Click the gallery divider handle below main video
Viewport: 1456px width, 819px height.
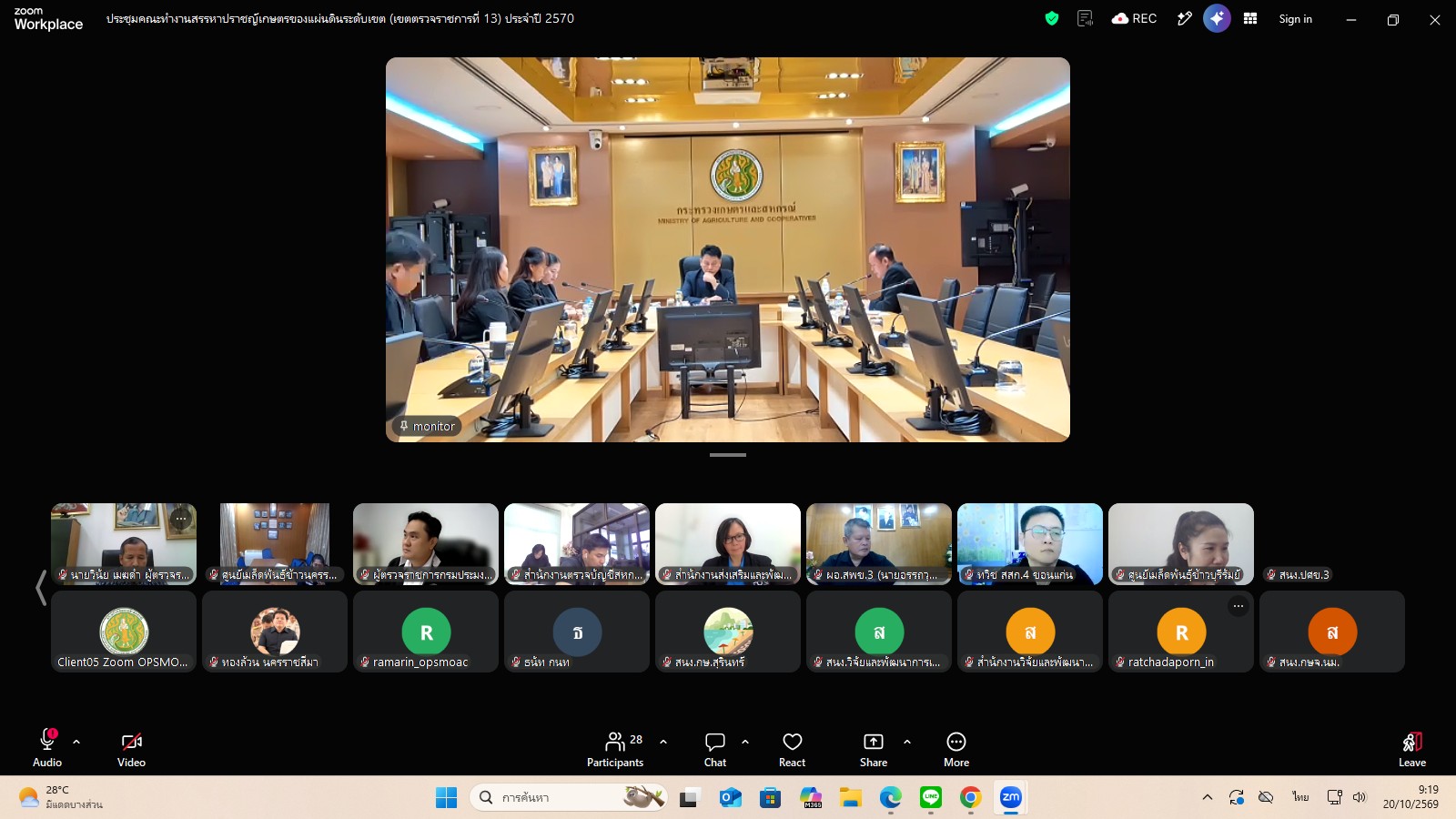coord(728,455)
